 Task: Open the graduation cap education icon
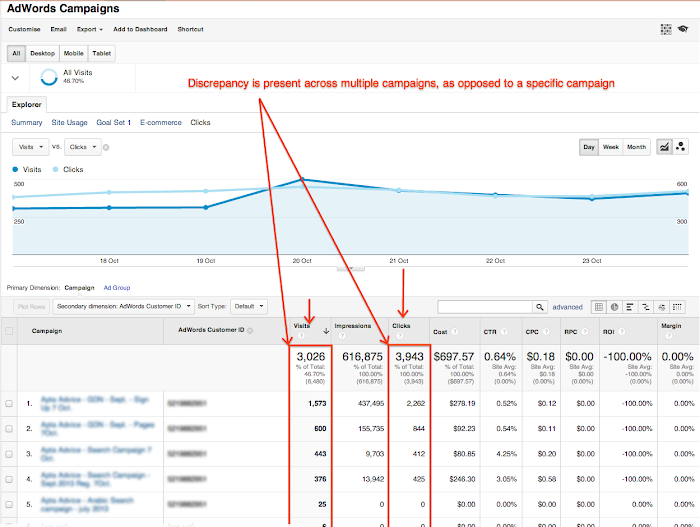(x=683, y=29)
